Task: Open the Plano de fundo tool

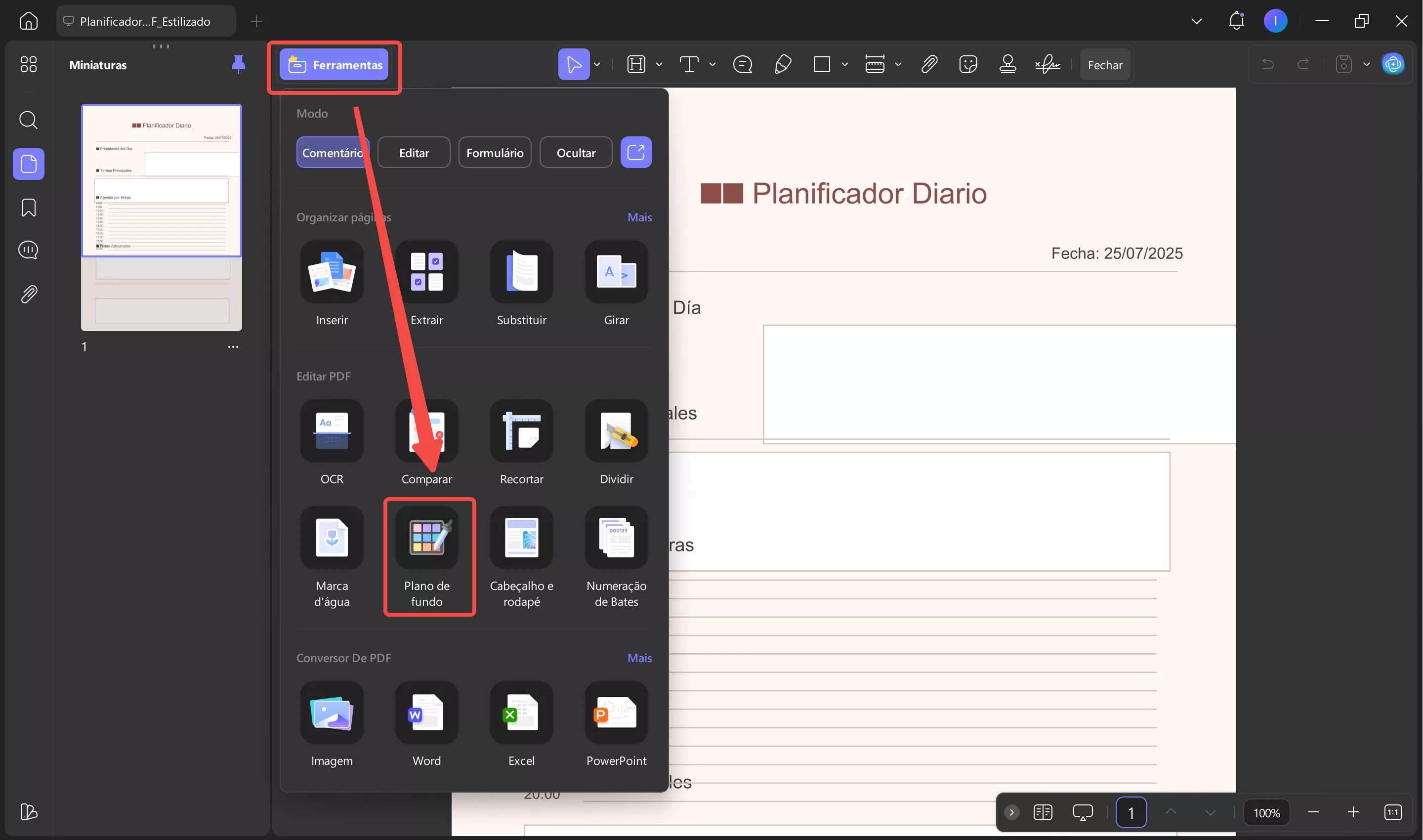Action: (426, 538)
